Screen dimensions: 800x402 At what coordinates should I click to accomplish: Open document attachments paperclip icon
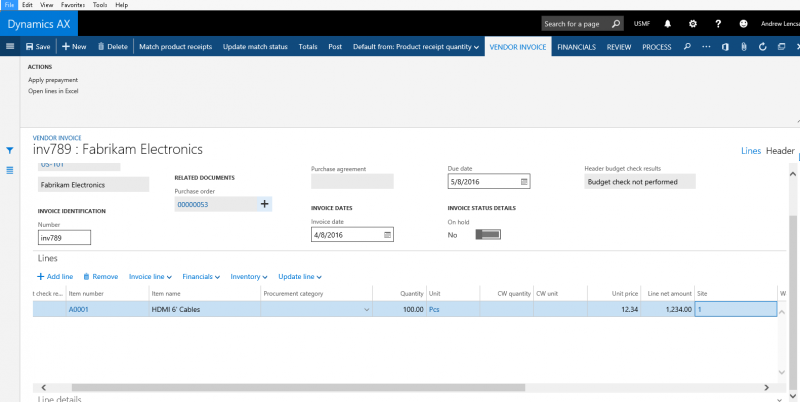744,46
